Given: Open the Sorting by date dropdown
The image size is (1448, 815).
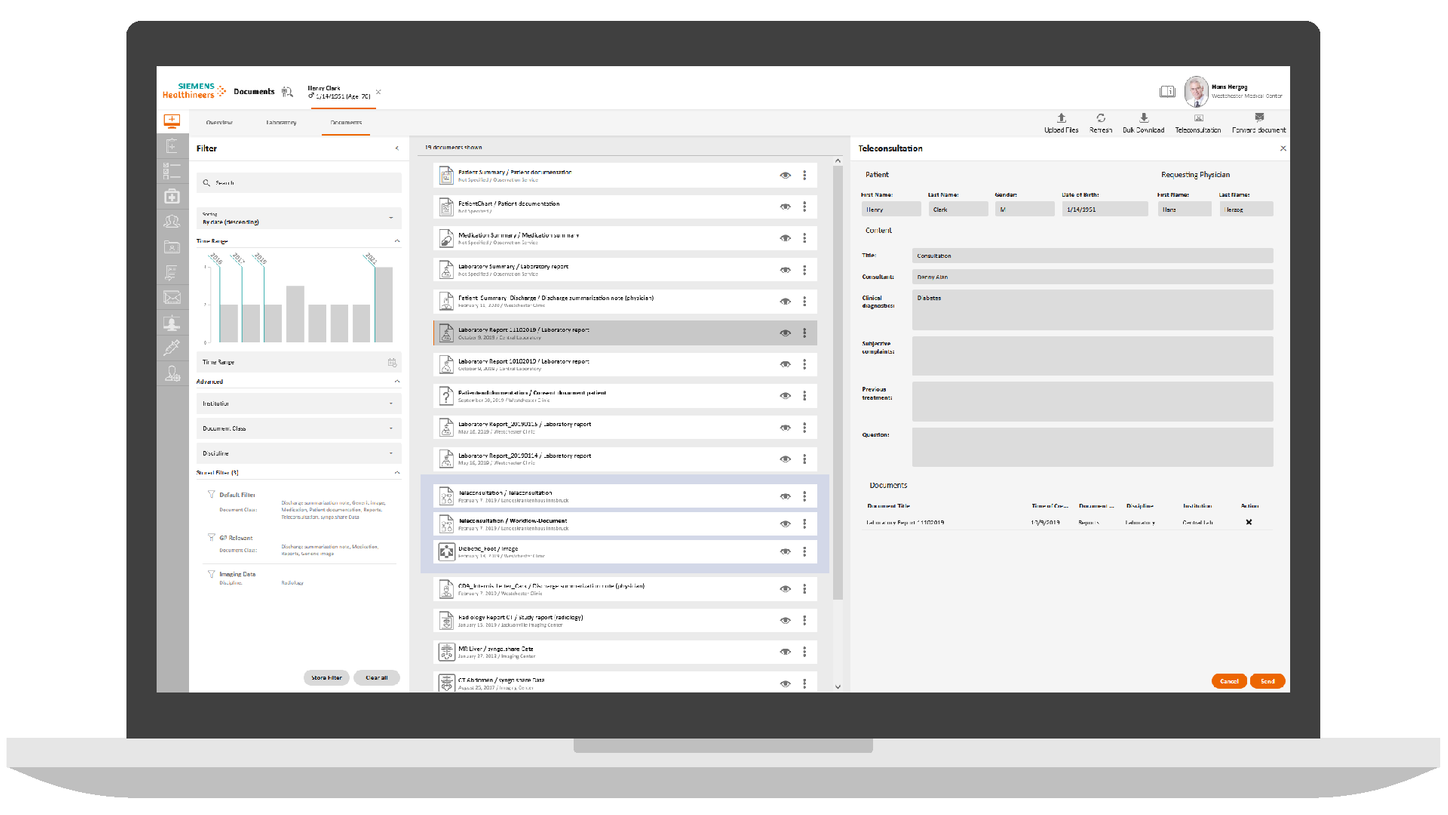Looking at the screenshot, I should coord(298,217).
